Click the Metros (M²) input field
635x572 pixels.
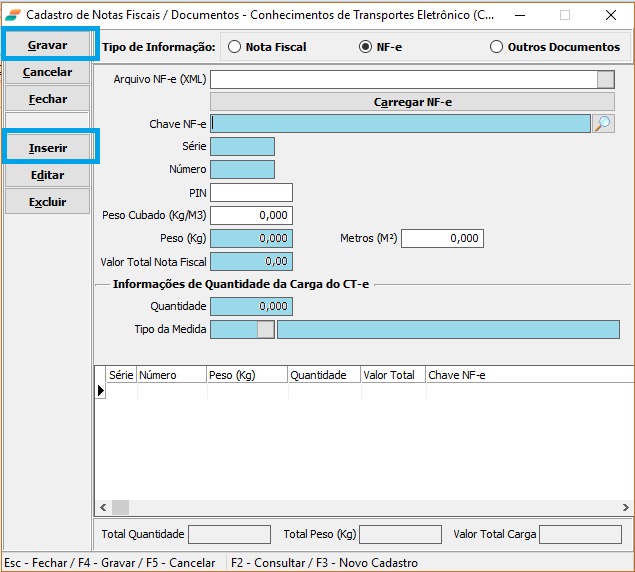(x=442, y=238)
